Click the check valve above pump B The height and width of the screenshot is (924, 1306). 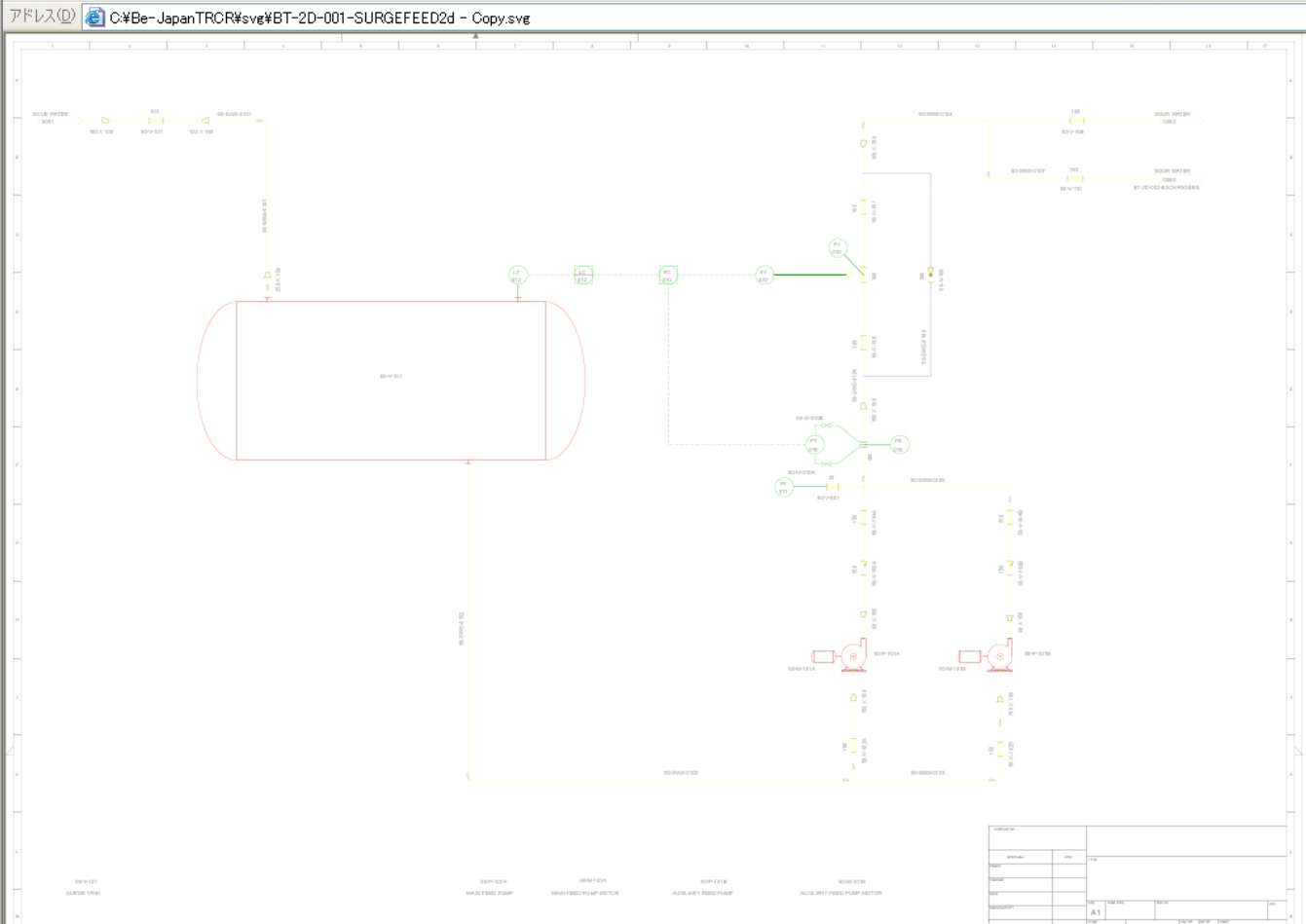1010,566
